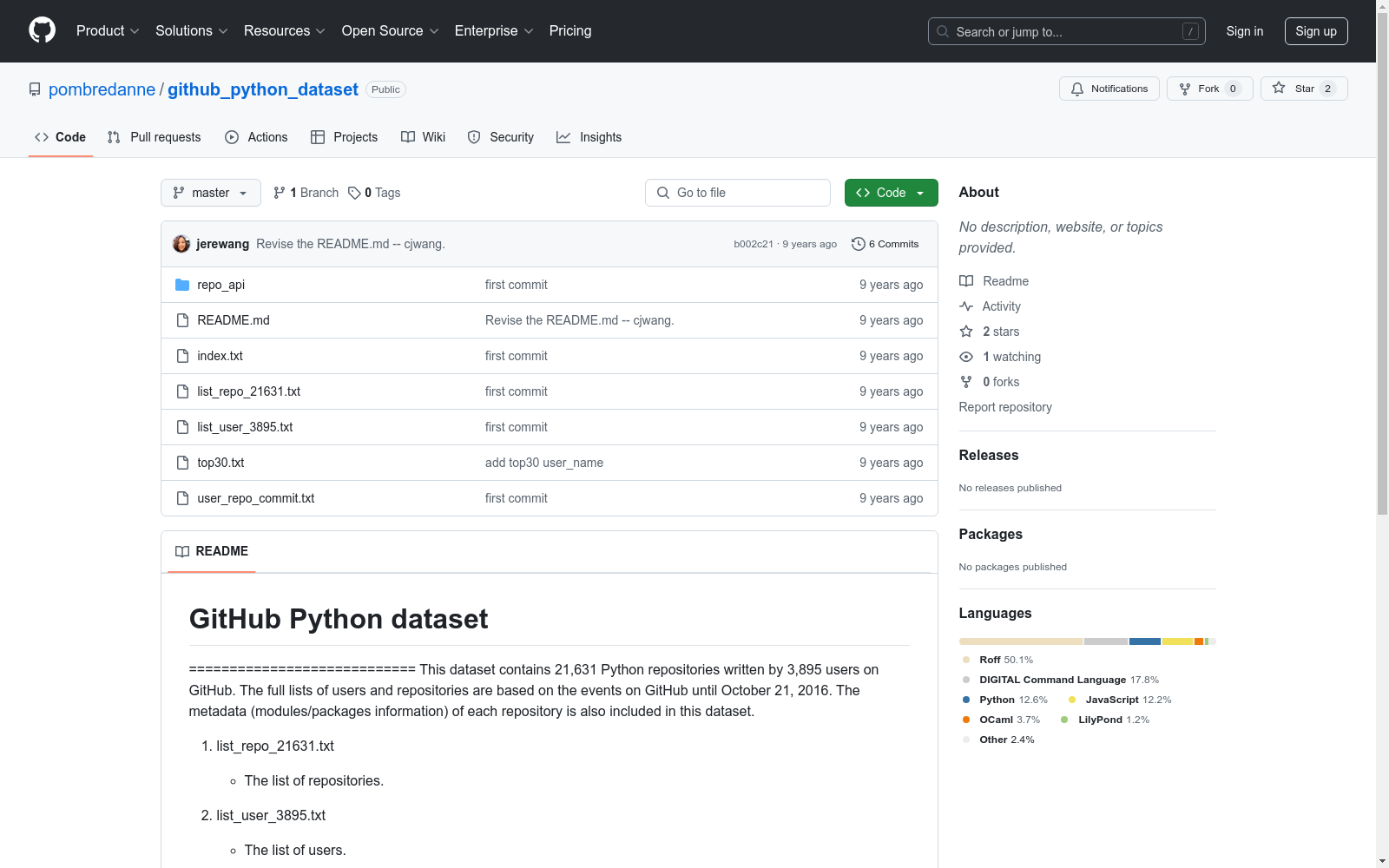Screen dimensions: 1389x868
Task: Click the repo_api folder icon
Action: coord(182,285)
